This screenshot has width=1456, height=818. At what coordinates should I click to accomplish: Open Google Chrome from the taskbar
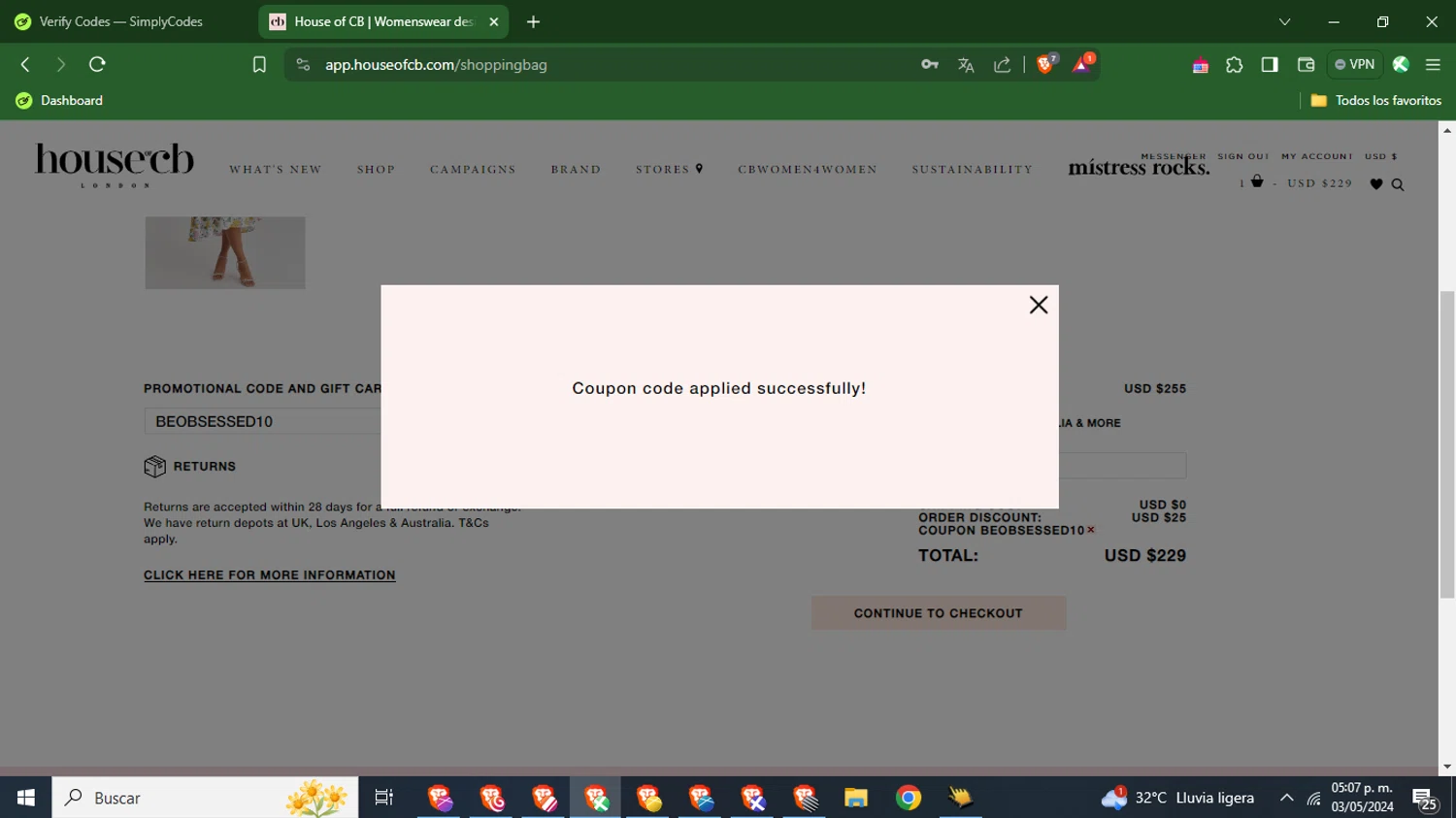click(x=909, y=798)
